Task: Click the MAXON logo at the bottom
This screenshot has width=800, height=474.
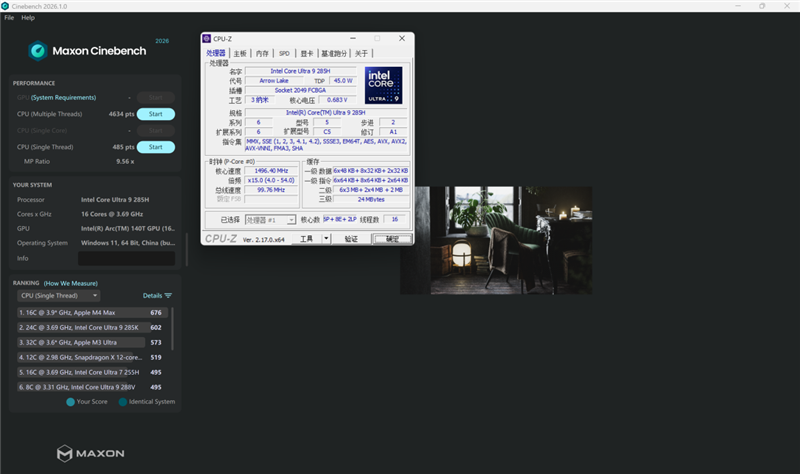Action: [x=90, y=453]
